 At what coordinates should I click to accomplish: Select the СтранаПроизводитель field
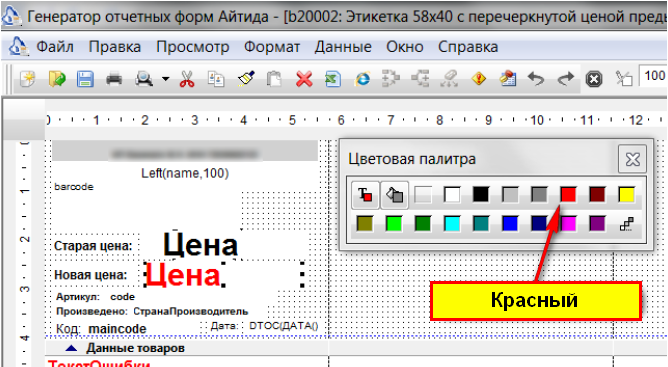[190, 312]
